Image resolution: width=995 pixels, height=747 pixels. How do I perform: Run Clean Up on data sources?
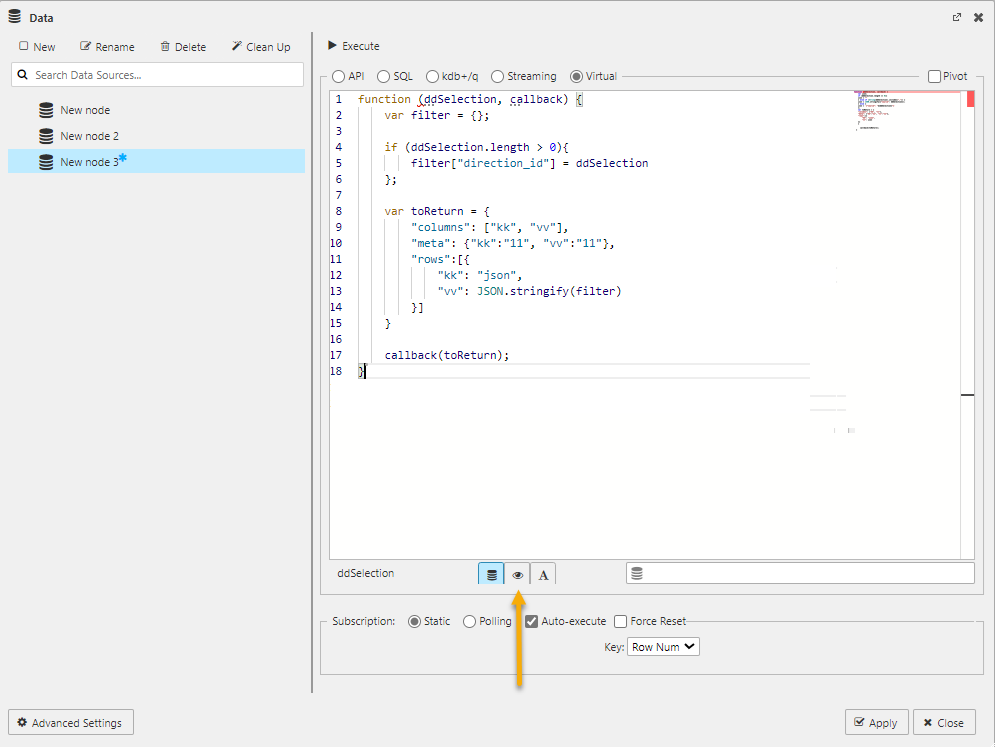[261, 46]
